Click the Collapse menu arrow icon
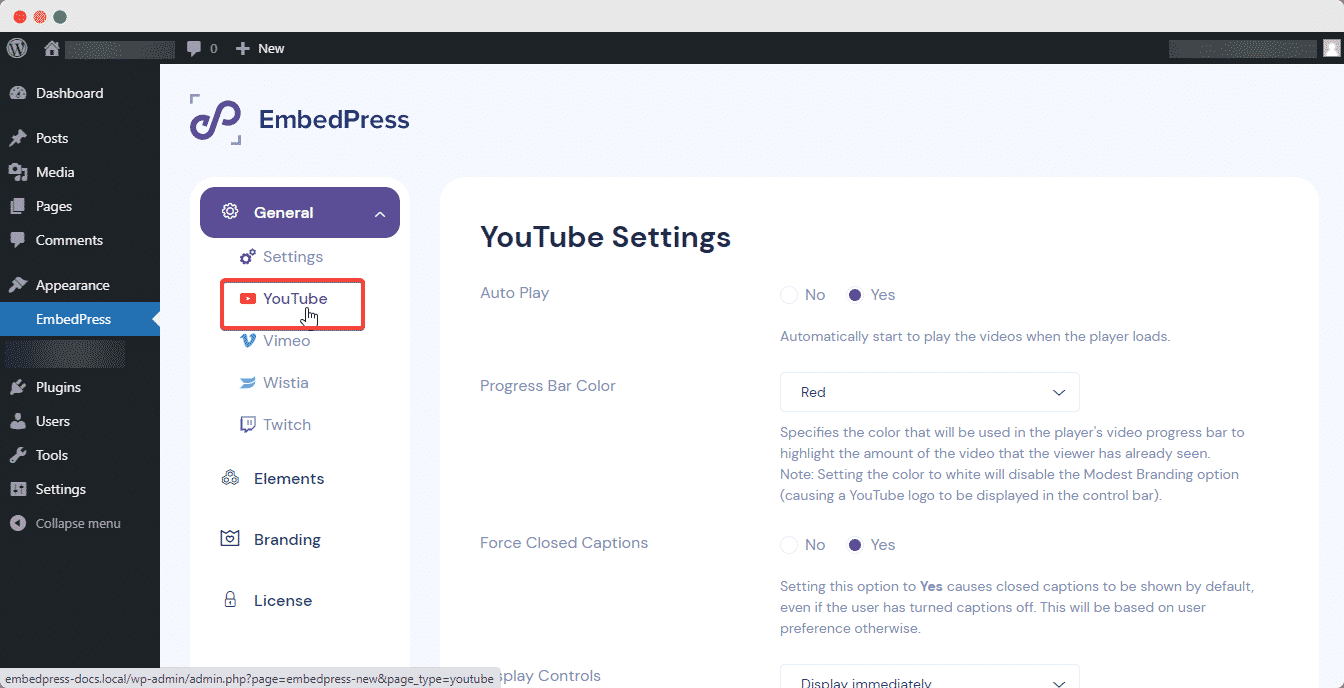 pos(18,523)
